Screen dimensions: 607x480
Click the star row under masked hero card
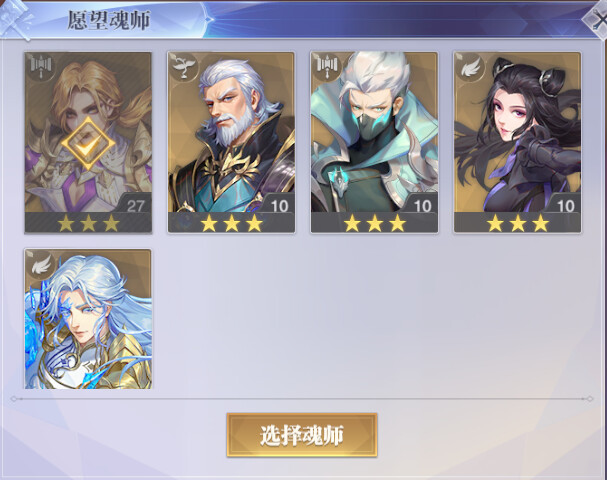pos(375,223)
